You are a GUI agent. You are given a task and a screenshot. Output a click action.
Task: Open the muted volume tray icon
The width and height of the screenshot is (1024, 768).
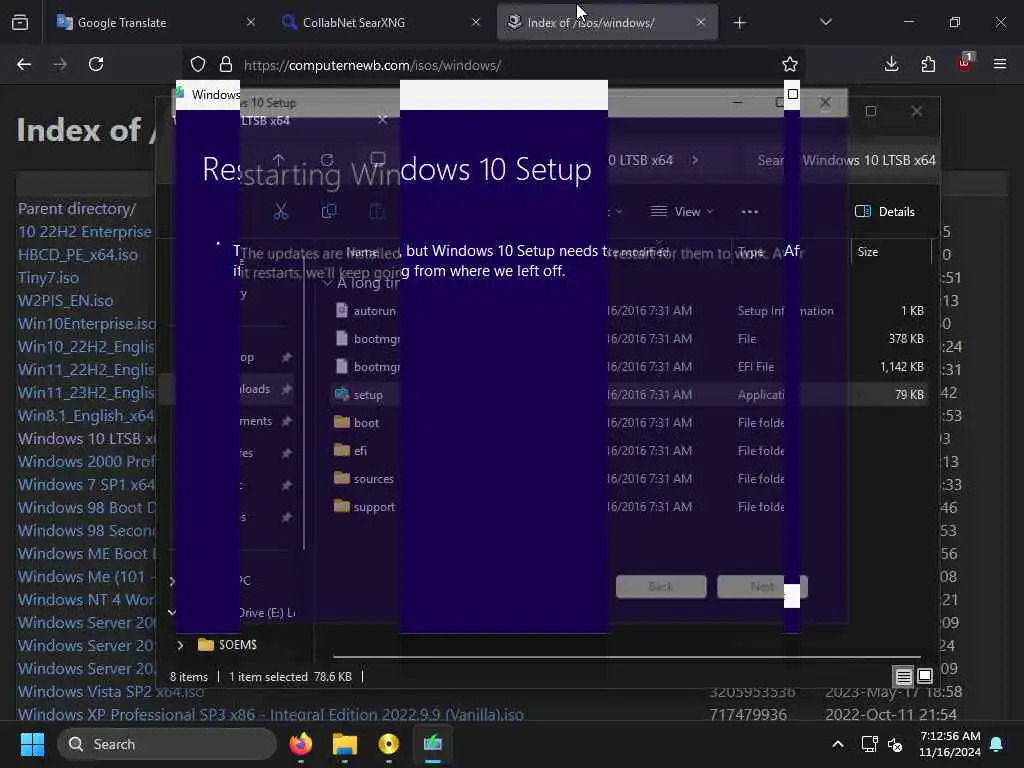(x=895, y=744)
